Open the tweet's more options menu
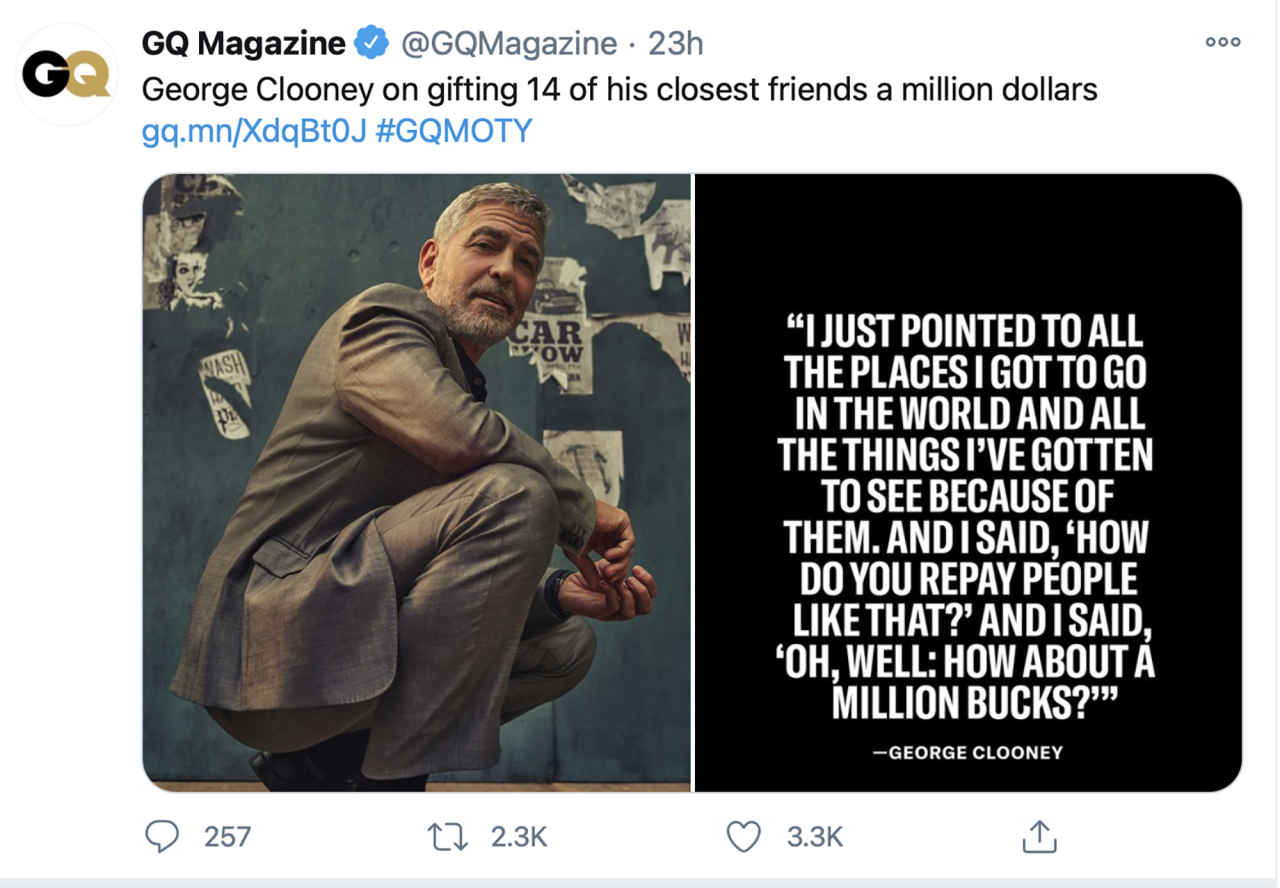This screenshot has height=888, width=1280. click(x=1222, y=42)
